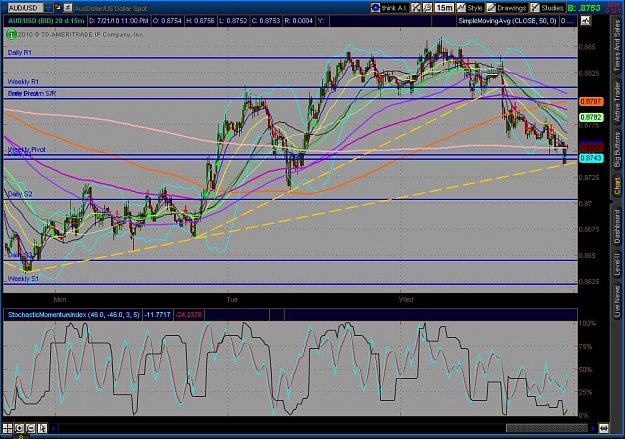Screen dimensions: 625x439
Task: Click the symbol actions icon beside AusDollar title
Action: click(68, 8)
